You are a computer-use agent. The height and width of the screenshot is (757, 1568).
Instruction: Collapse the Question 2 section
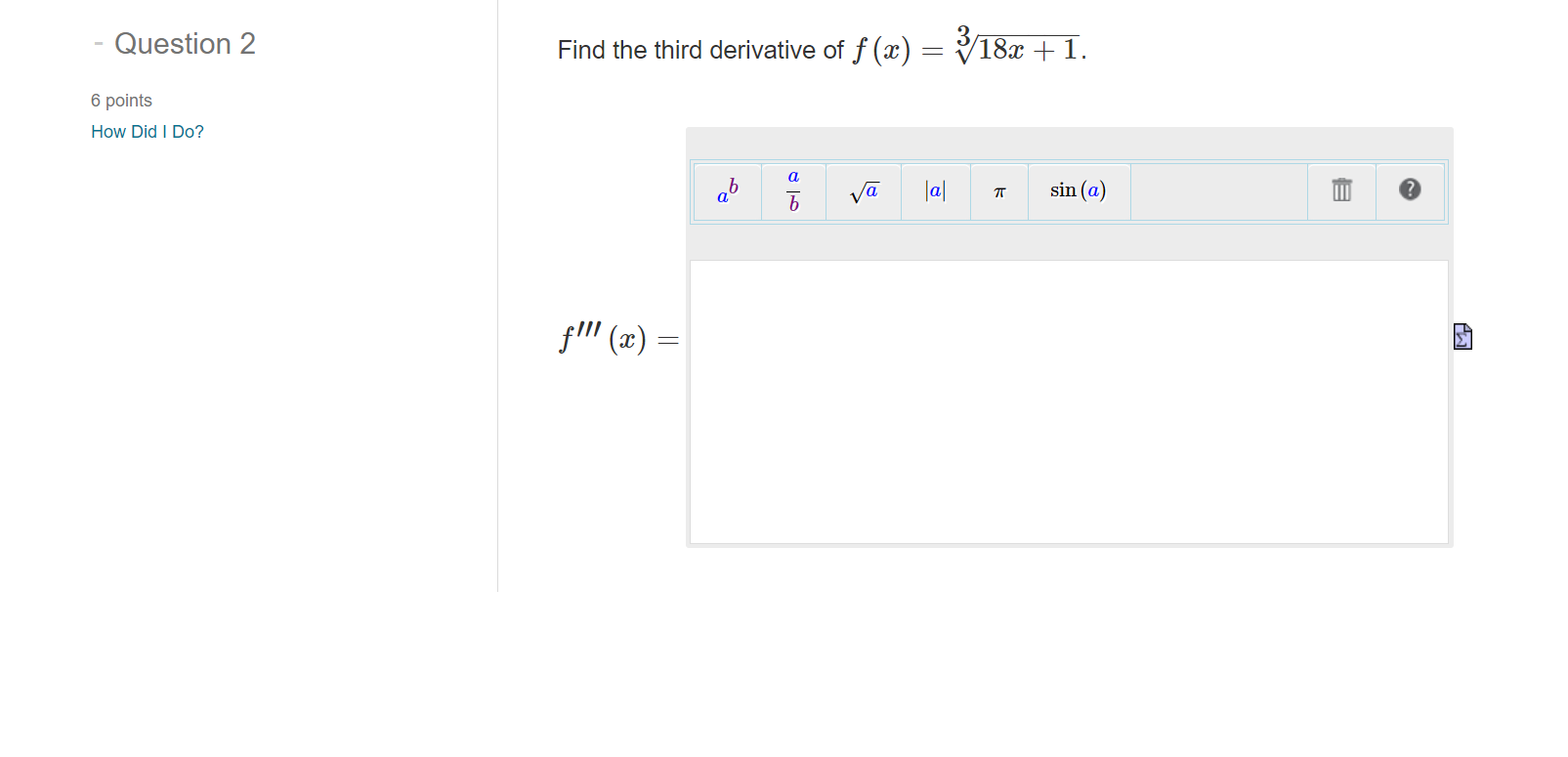click(98, 43)
